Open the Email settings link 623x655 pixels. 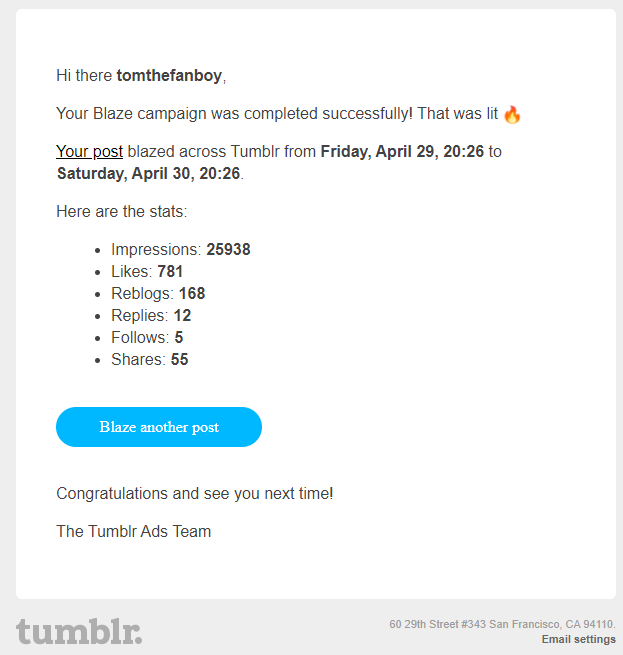pos(578,640)
